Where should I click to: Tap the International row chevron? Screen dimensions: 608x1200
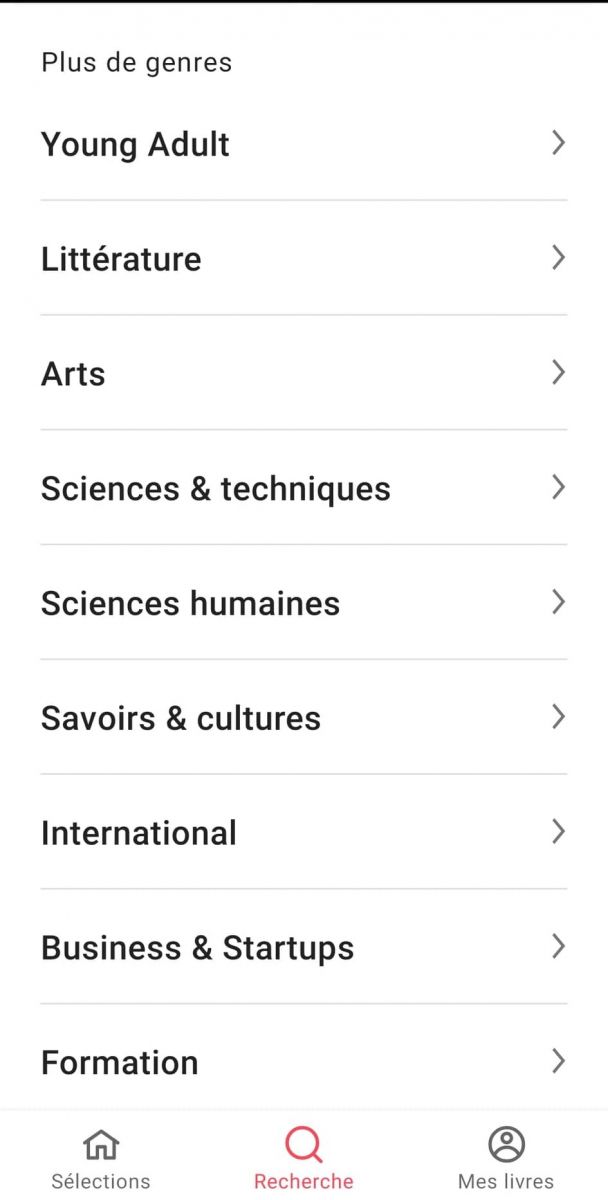tap(559, 832)
